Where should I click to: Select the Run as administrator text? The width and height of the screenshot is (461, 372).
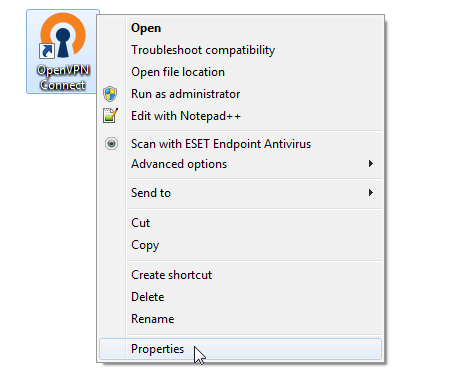(186, 94)
